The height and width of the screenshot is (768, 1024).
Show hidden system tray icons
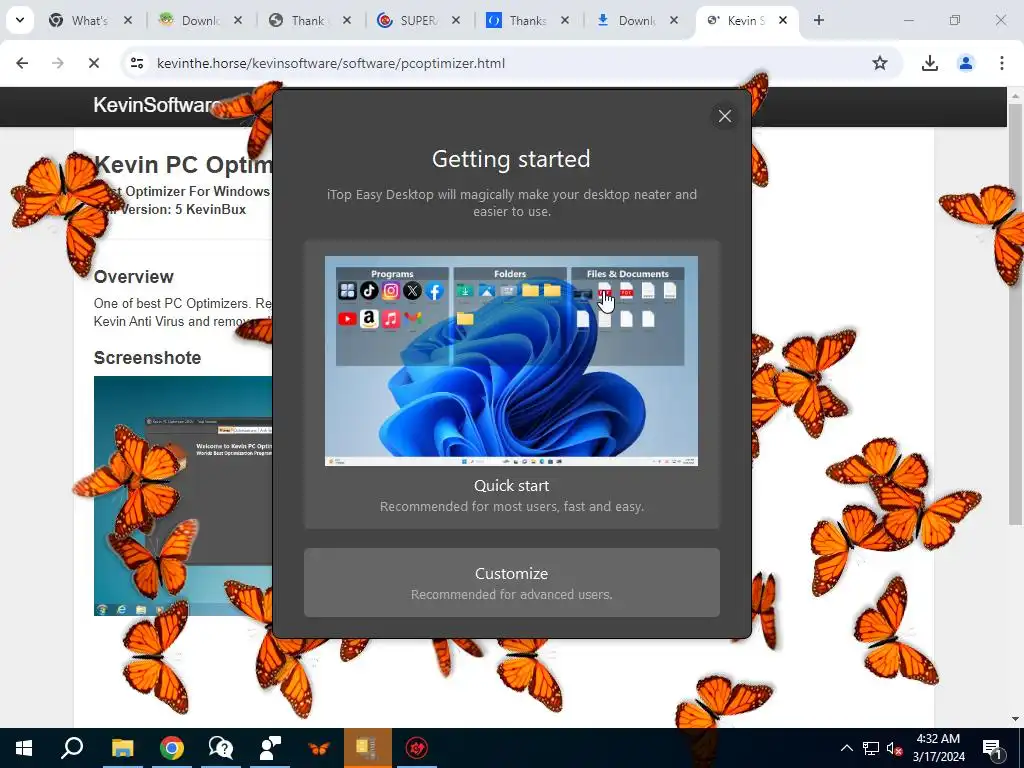tap(846, 748)
